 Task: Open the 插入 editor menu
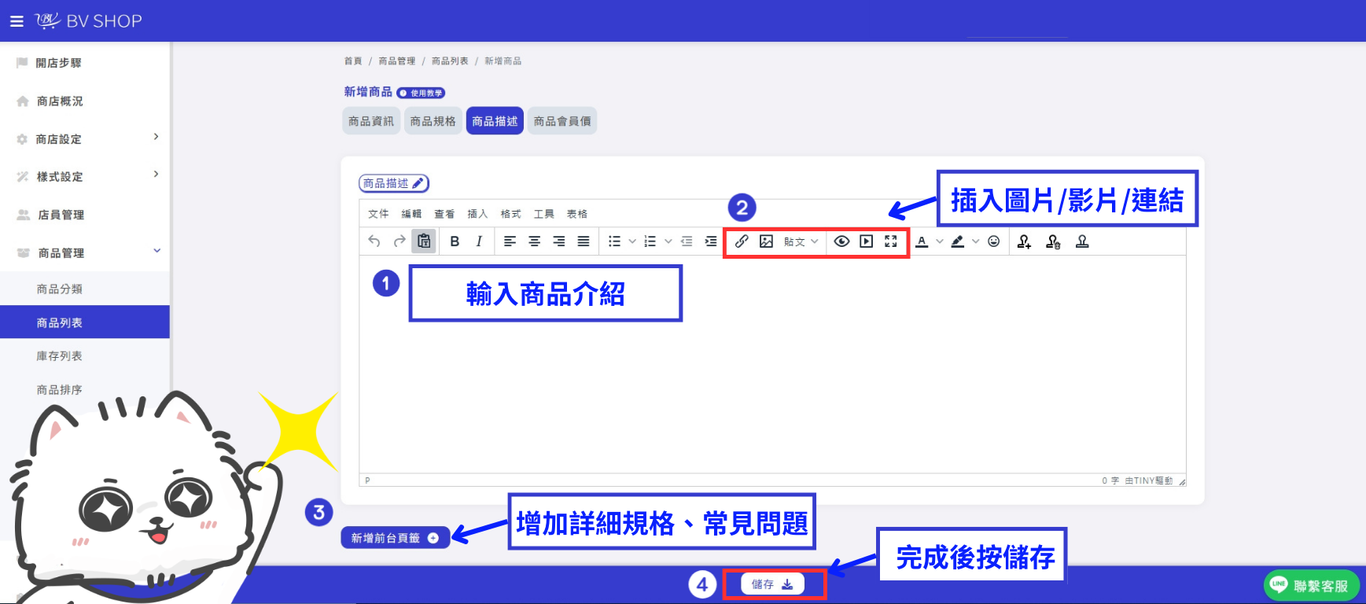[x=478, y=214]
